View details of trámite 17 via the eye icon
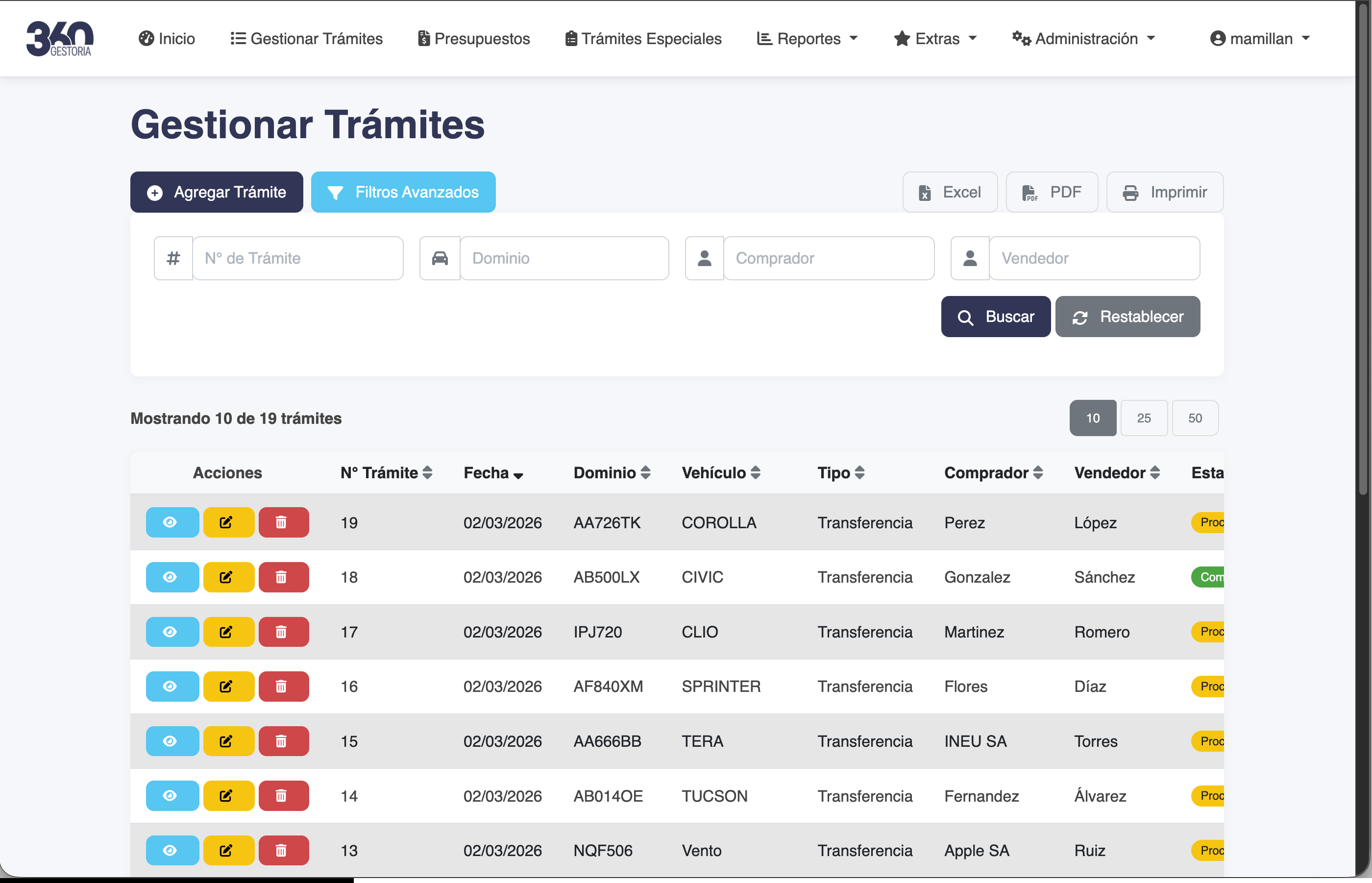The width and height of the screenshot is (1372, 883). [171, 631]
